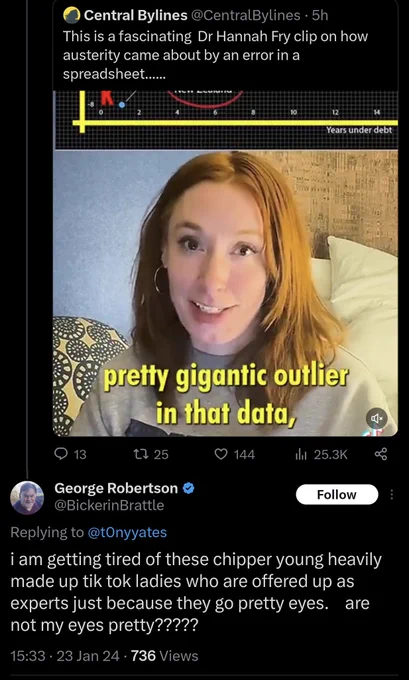
Task: Open the 15:33 · 23 Jan 24 timestamp
Action: (x=64, y=656)
